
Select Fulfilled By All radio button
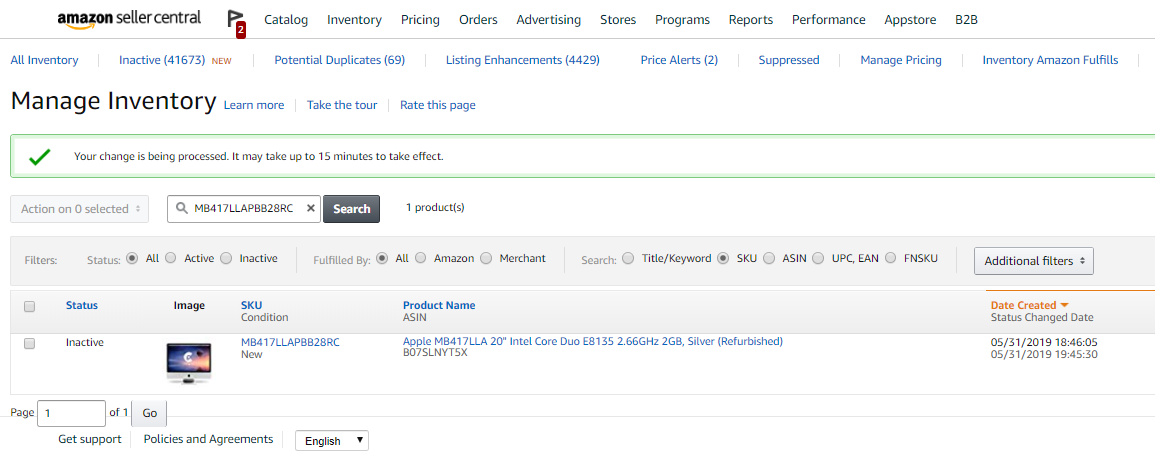(x=382, y=258)
